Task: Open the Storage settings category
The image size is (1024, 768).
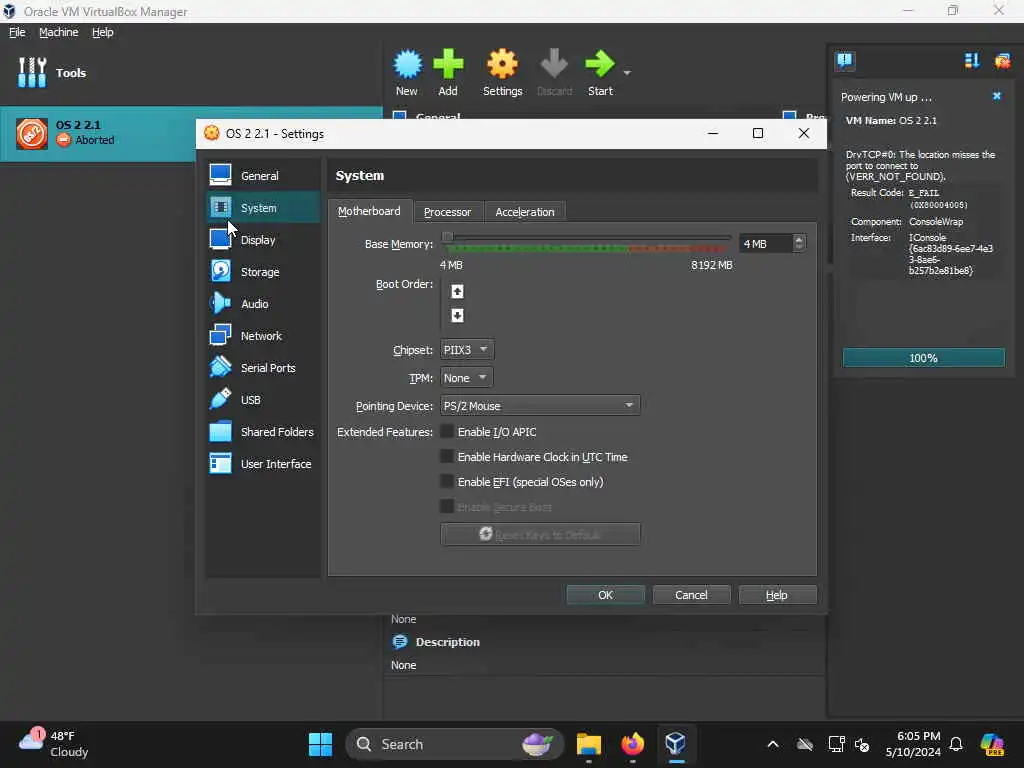Action: pyautogui.click(x=263, y=272)
